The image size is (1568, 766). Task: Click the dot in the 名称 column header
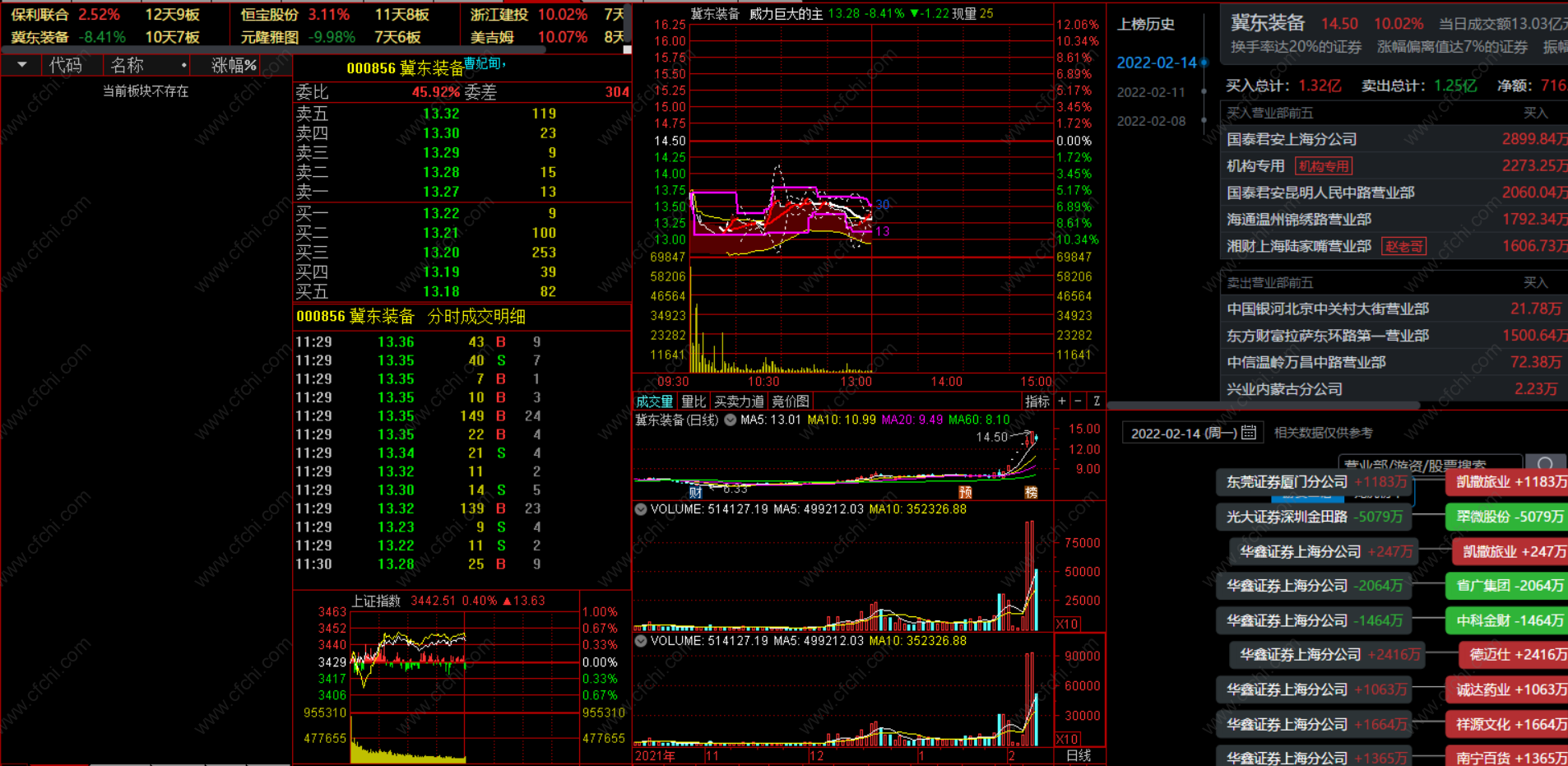[183, 65]
